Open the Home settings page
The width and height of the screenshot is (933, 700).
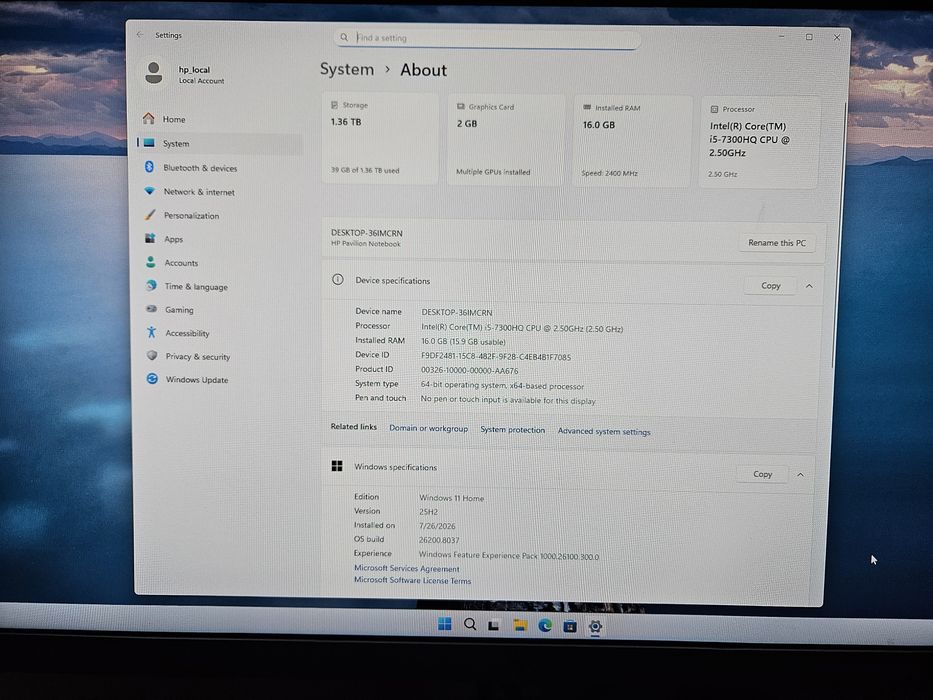[219, 119]
